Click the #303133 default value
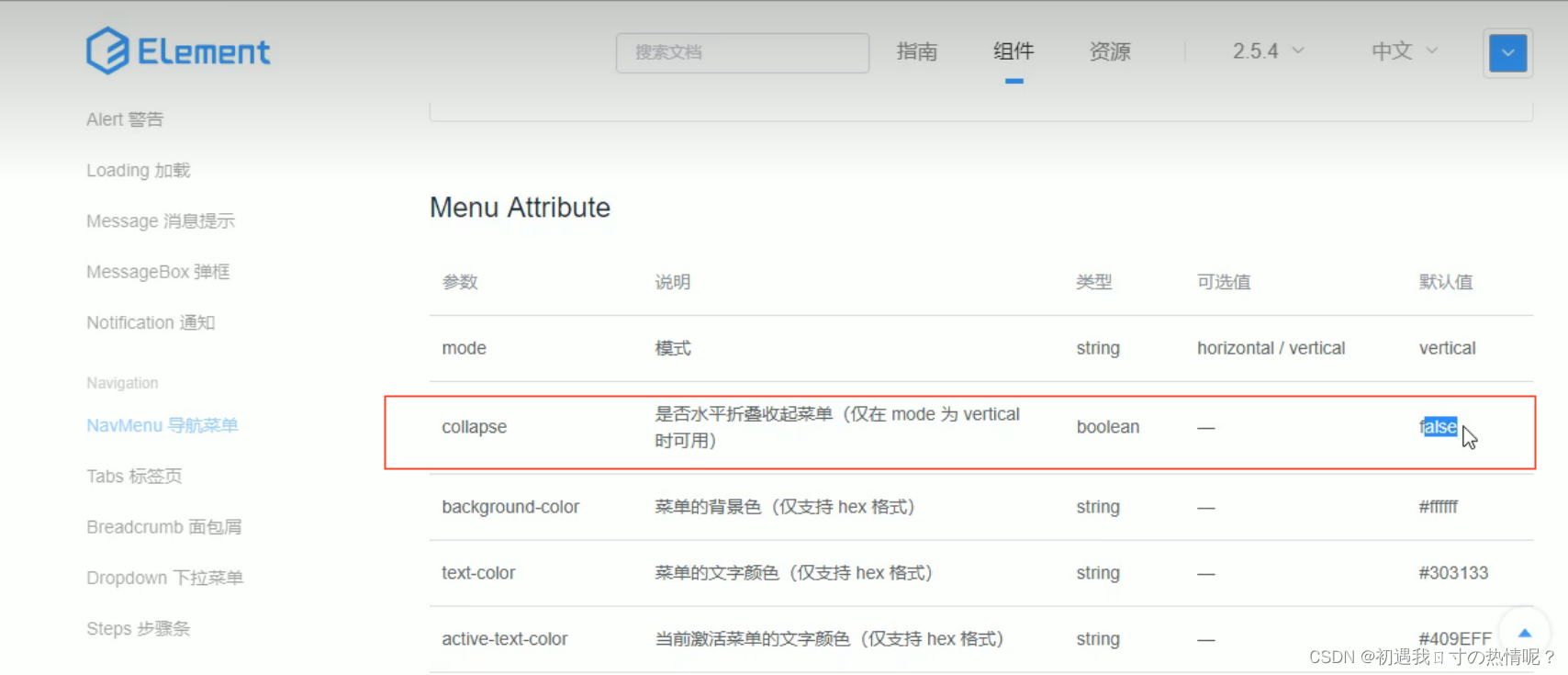The width and height of the screenshot is (1568, 675). click(1454, 573)
